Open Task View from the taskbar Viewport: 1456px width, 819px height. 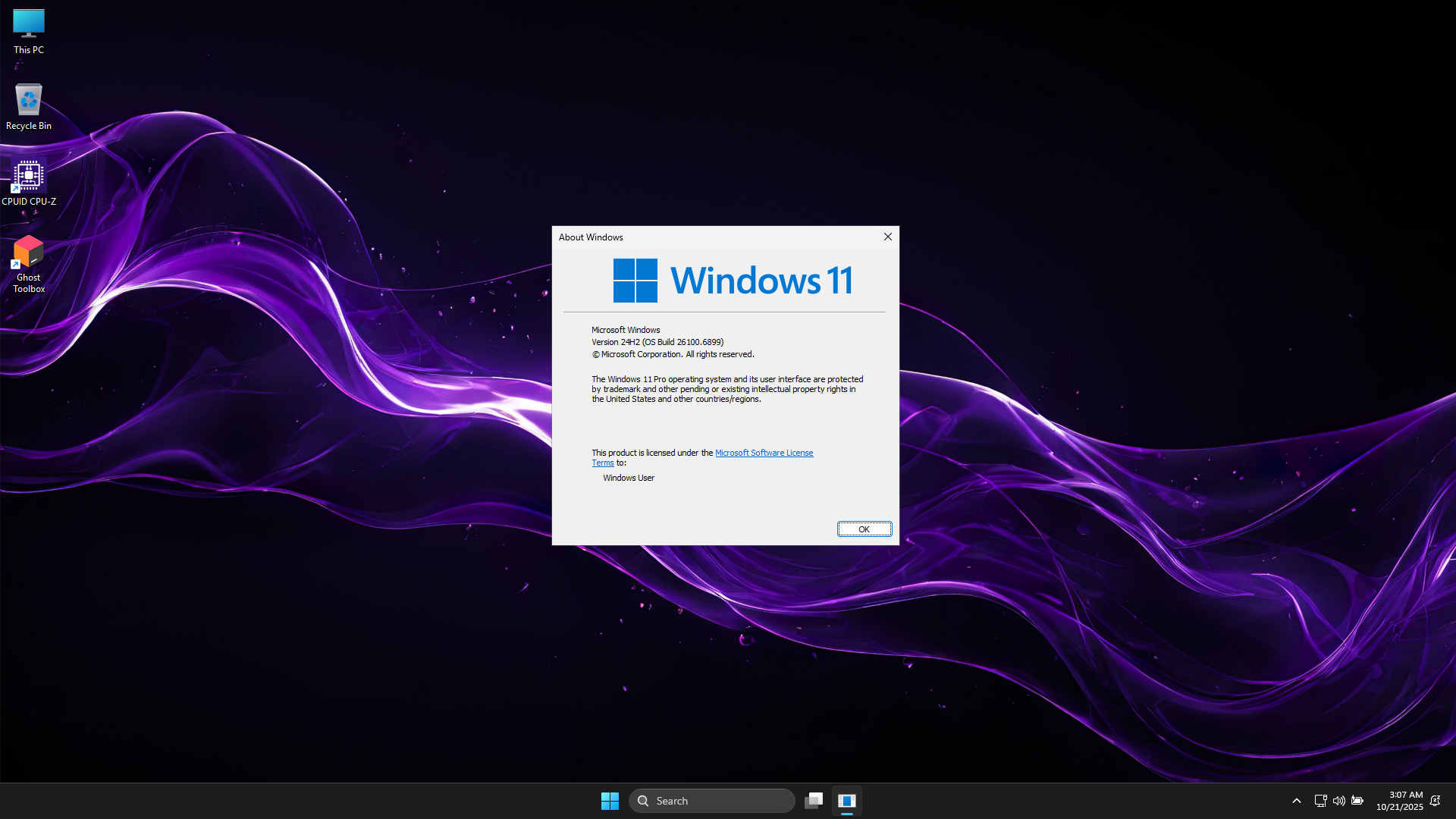tap(814, 801)
